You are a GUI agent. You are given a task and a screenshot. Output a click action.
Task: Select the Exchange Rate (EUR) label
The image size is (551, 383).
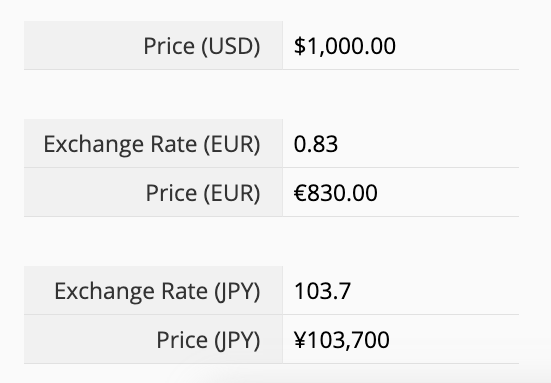coord(151,144)
